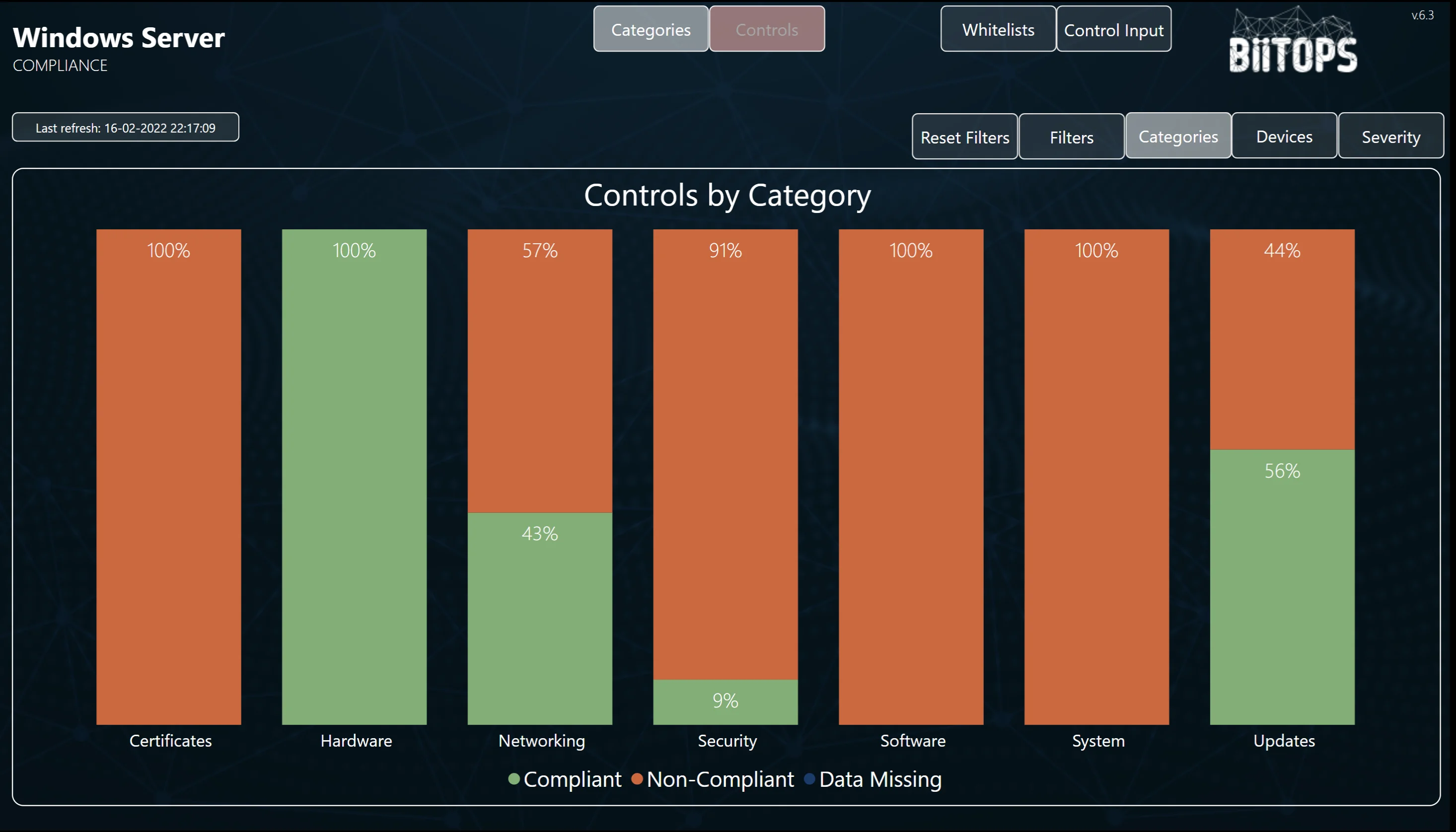Screen dimensions: 1456x832
Task: Click the Updates 56% compliant segment
Action: (x=1282, y=583)
